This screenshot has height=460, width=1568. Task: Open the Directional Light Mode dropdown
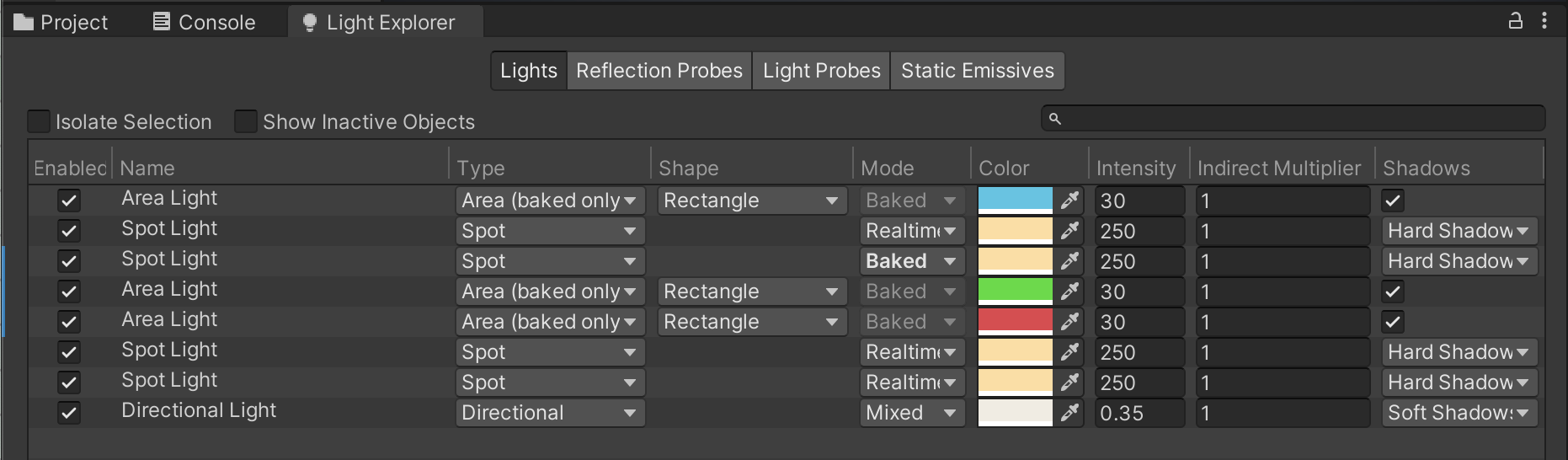(x=911, y=413)
